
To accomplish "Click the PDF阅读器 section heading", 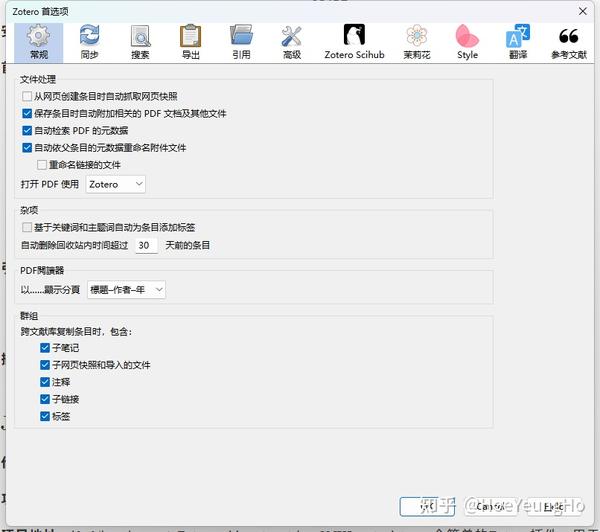I will [42, 271].
